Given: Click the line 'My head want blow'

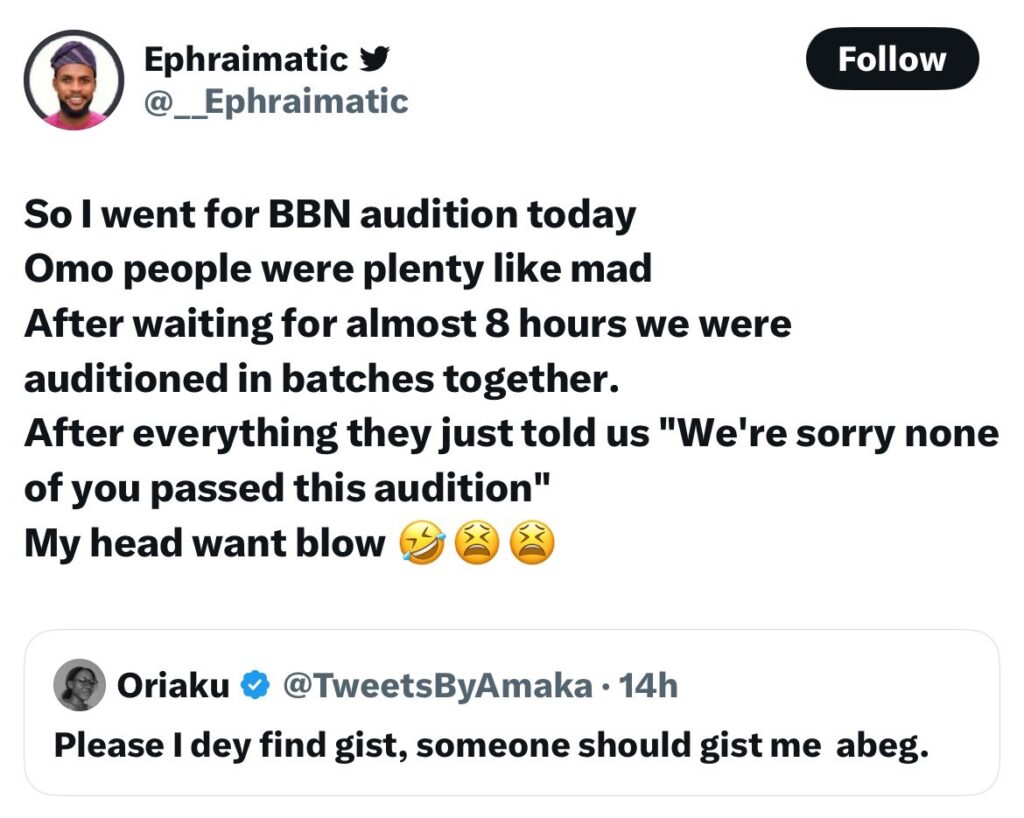Looking at the screenshot, I should click(x=204, y=543).
